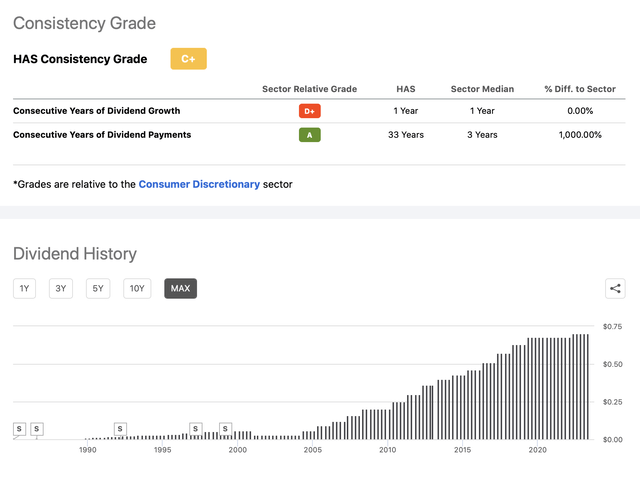
Task: Click the 2015 x-axis label
Action: (x=462, y=450)
